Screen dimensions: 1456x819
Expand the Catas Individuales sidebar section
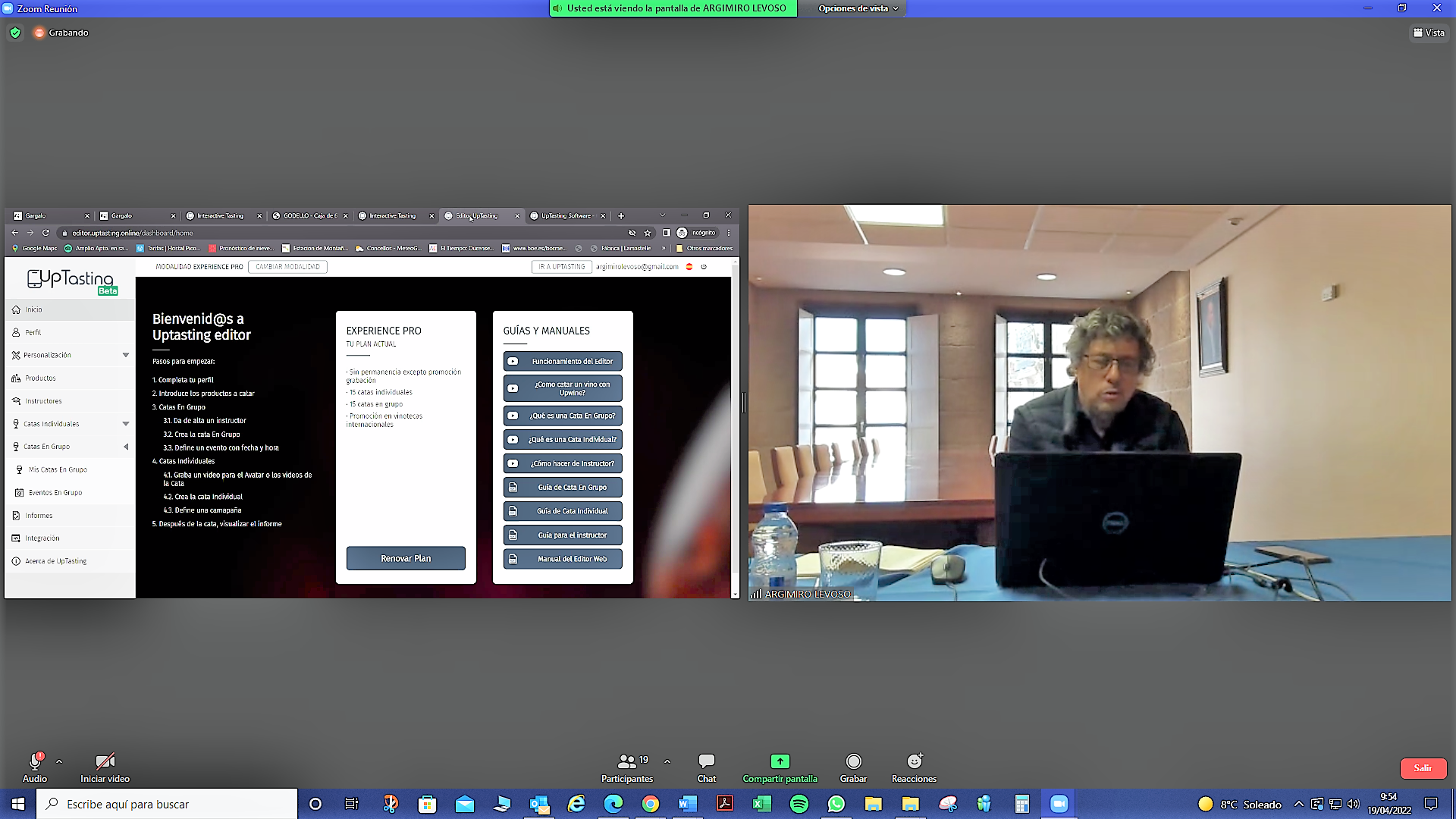(70, 424)
